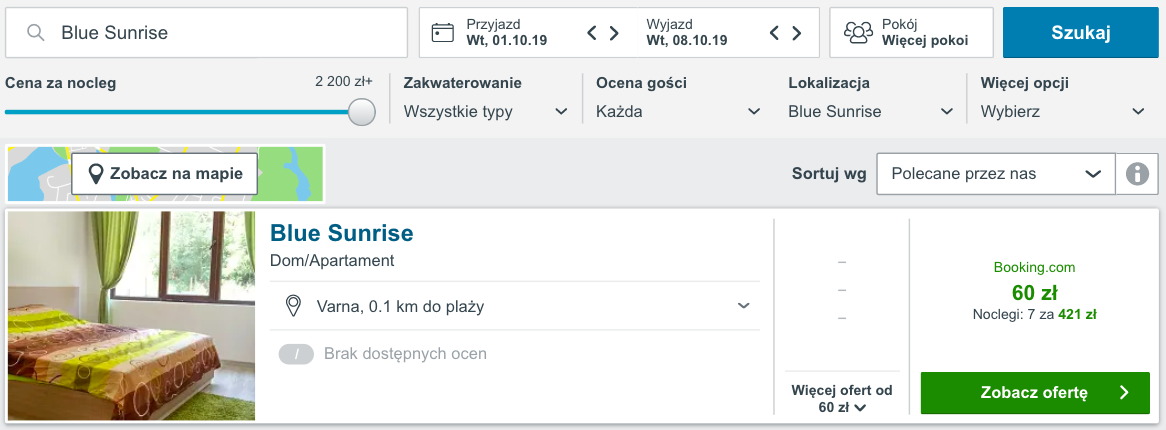Expand Więcej opcji Wybierz dropdown
Image resolution: width=1166 pixels, height=430 pixels.
[1063, 112]
